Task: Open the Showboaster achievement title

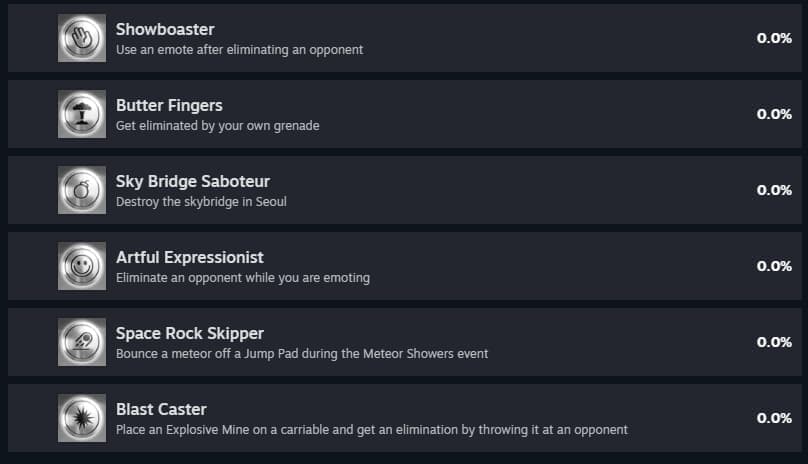Action: click(x=165, y=29)
